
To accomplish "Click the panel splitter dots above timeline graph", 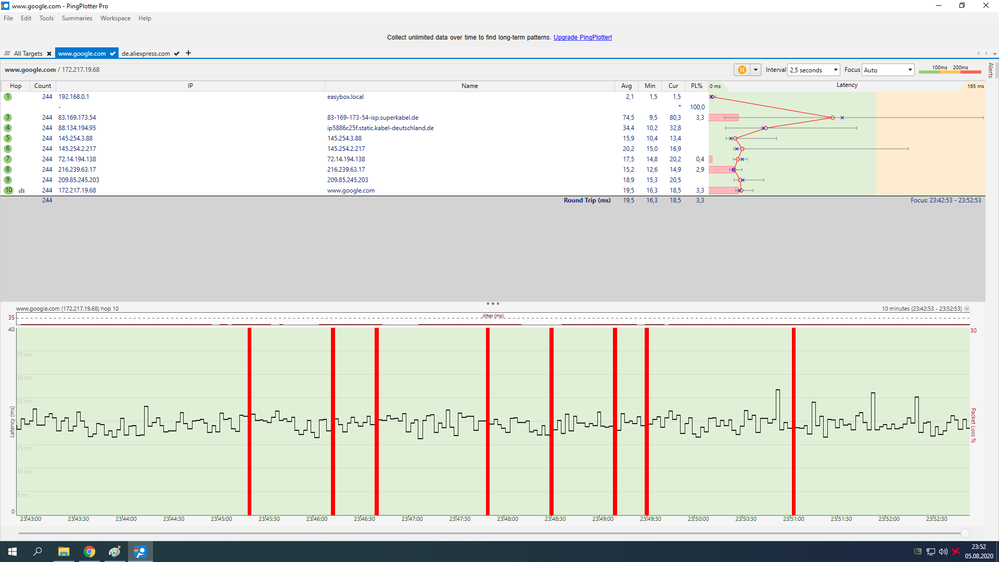I will 492,303.
